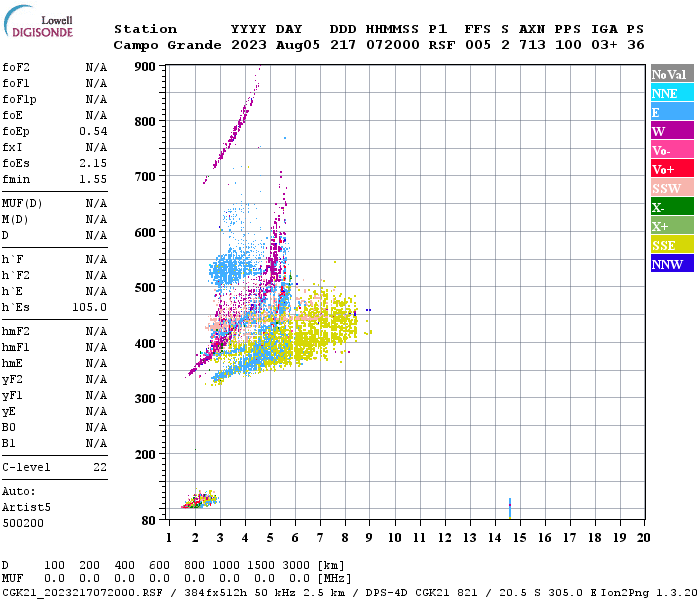Click the 15 MHz frequency axis label
This screenshot has height=600, width=700.
point(520,538)
